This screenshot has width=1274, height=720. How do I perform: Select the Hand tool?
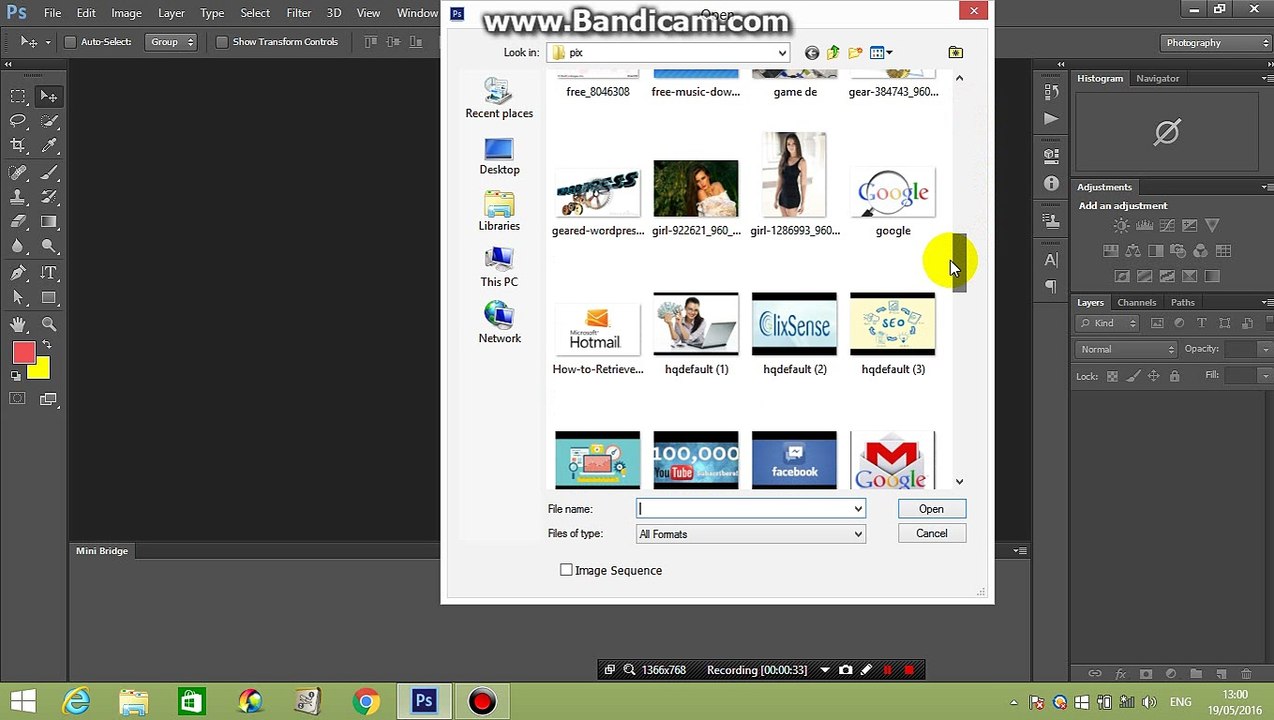(18, 324)
